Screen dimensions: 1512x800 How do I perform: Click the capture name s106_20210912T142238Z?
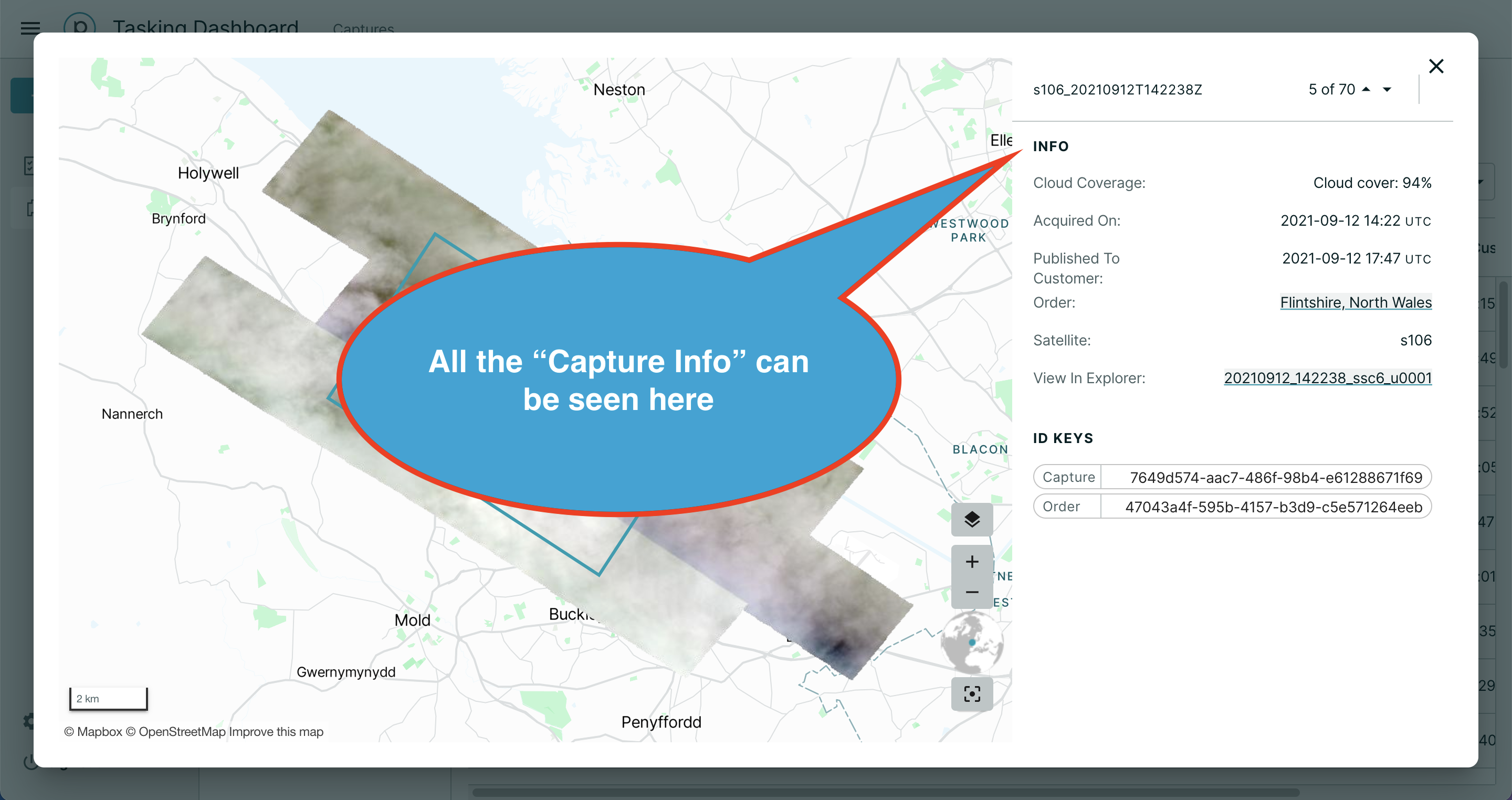click(1118, 90)
